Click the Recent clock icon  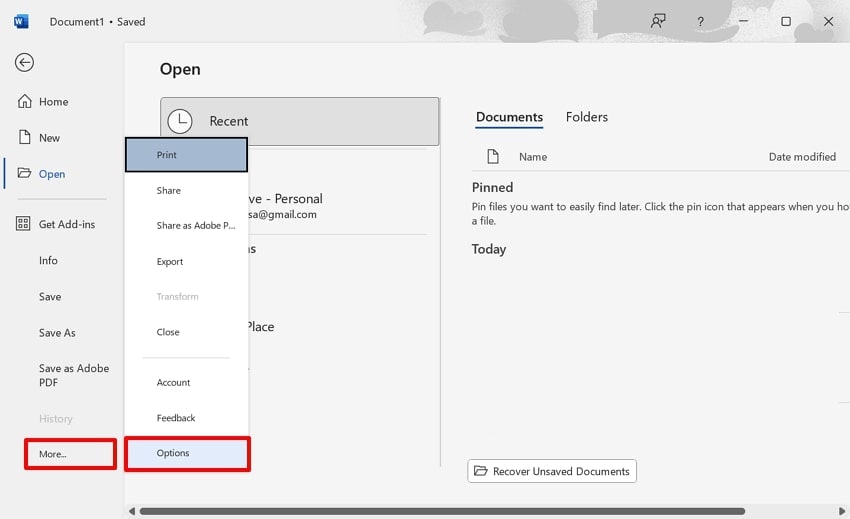pyautogui.click(x=180, y=121)
